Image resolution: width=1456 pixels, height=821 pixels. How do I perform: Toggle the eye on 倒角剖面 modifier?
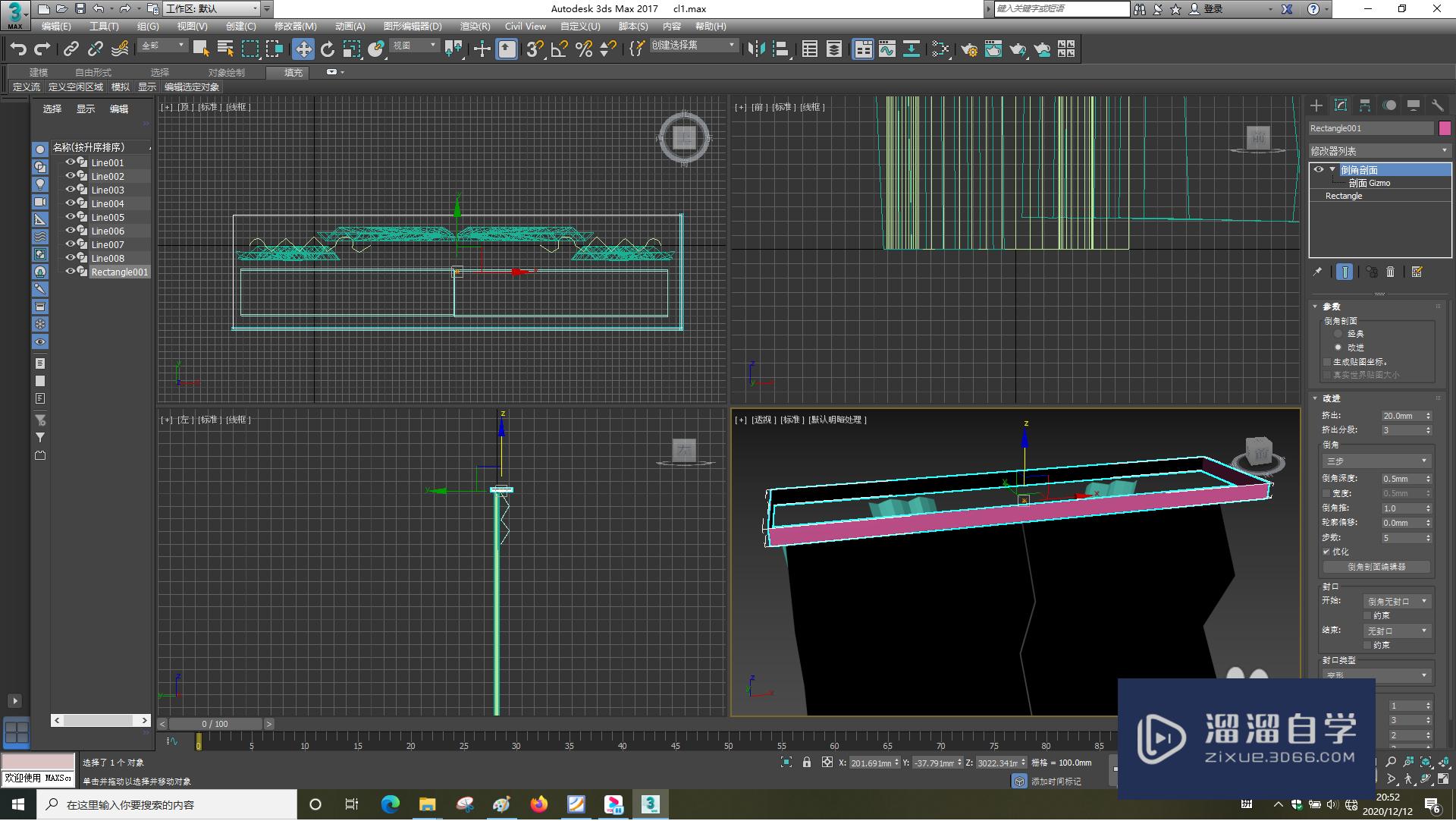1319,170
